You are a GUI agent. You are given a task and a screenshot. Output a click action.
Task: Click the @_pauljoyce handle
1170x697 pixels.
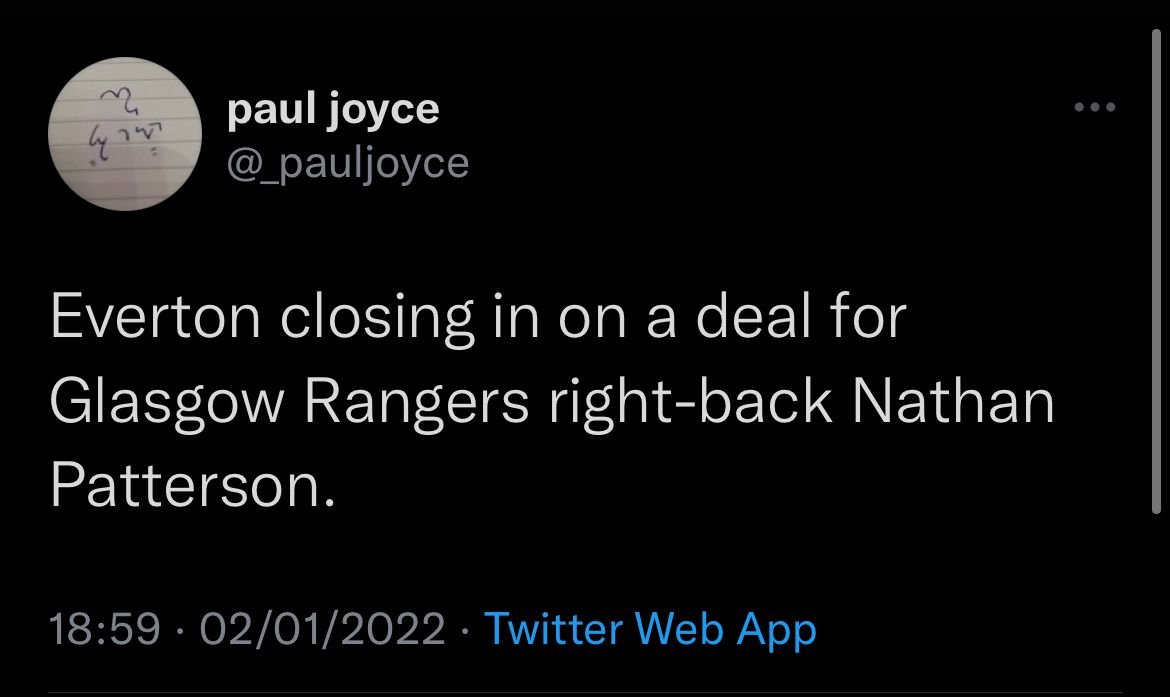click(x=348, y=161)
